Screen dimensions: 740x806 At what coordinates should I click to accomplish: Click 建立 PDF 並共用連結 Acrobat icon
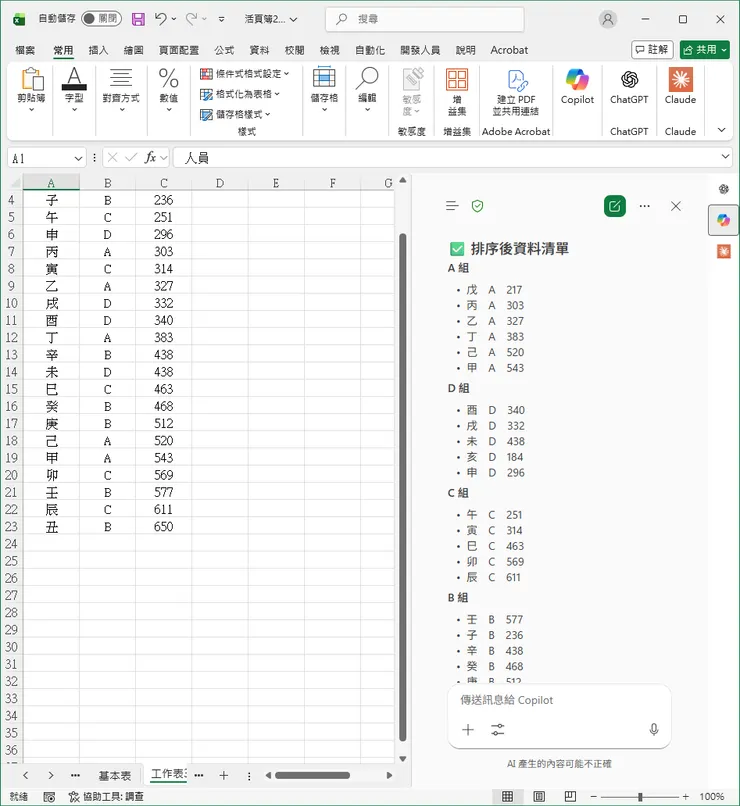pyautogui.click(x=516, y=93)
